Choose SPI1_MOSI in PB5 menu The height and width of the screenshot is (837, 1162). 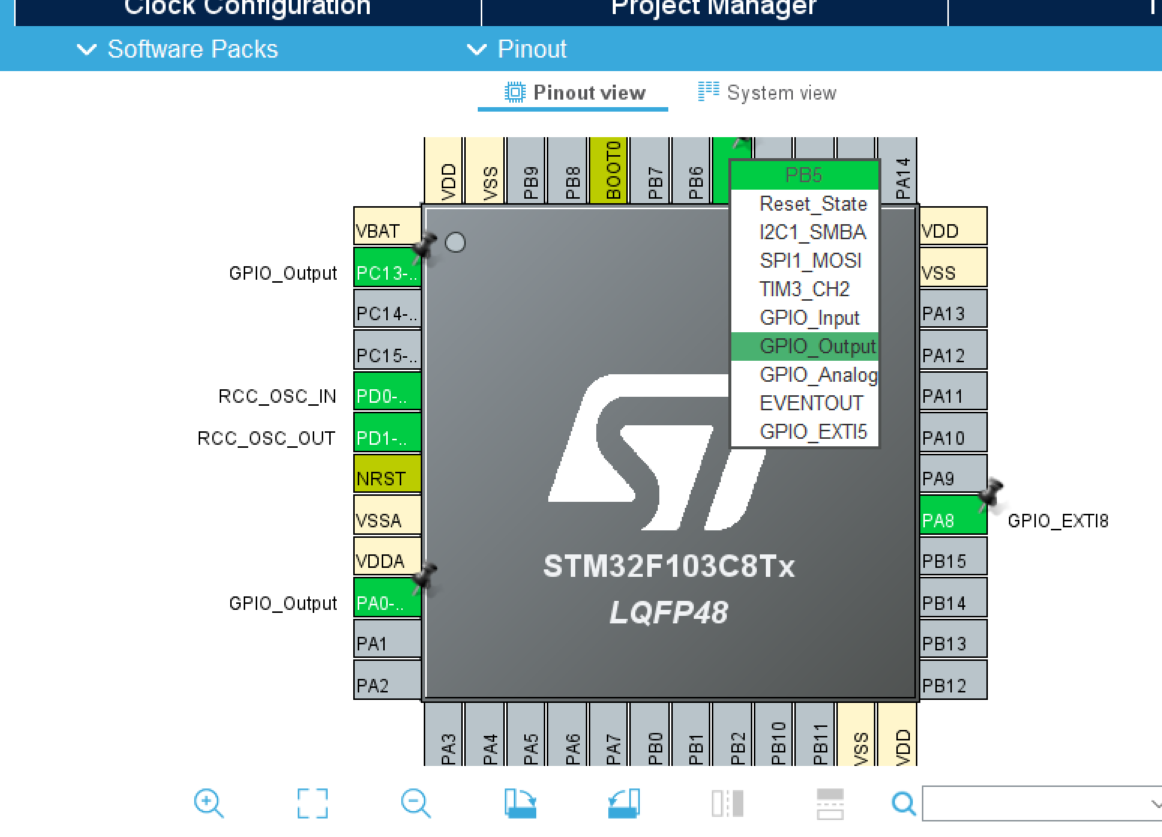[805, 261]
